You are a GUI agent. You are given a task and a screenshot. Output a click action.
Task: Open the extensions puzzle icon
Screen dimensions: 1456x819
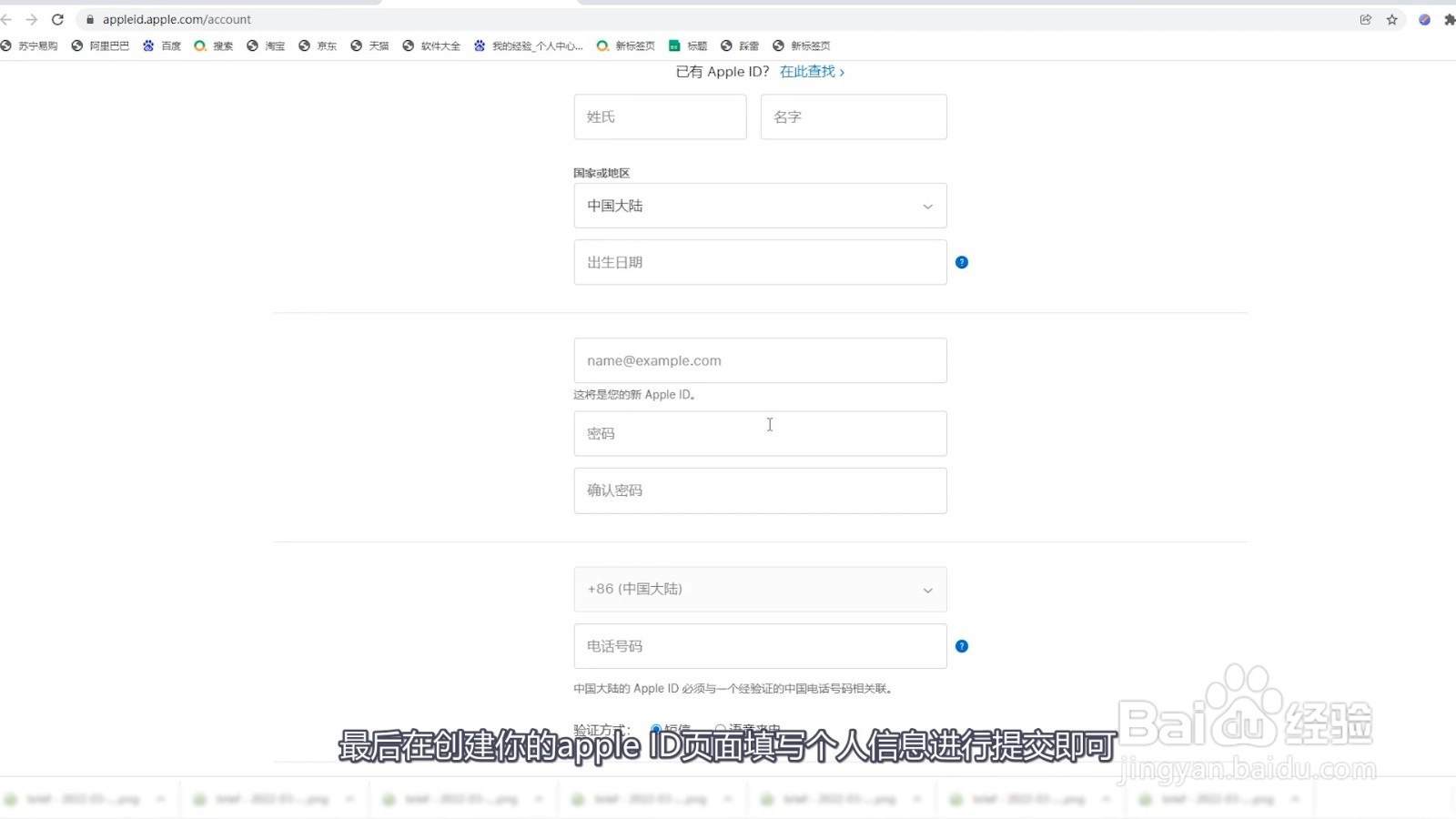pos(1450,19)
